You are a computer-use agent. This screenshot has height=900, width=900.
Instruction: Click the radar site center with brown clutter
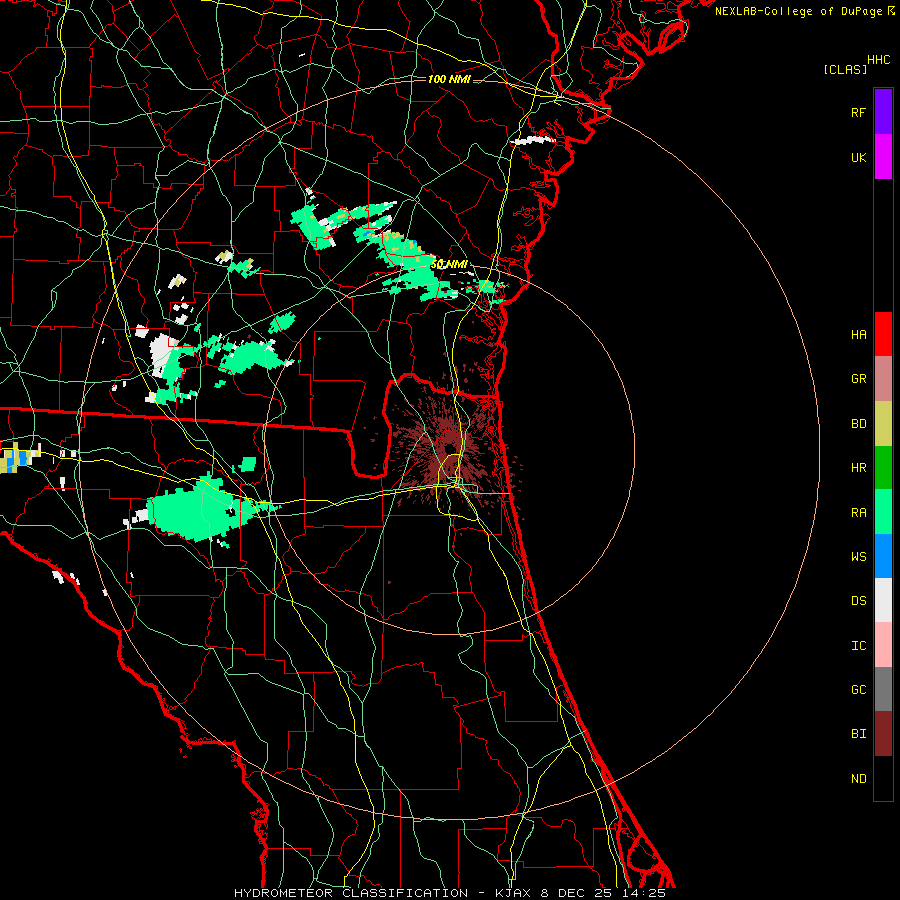point(449,447)
